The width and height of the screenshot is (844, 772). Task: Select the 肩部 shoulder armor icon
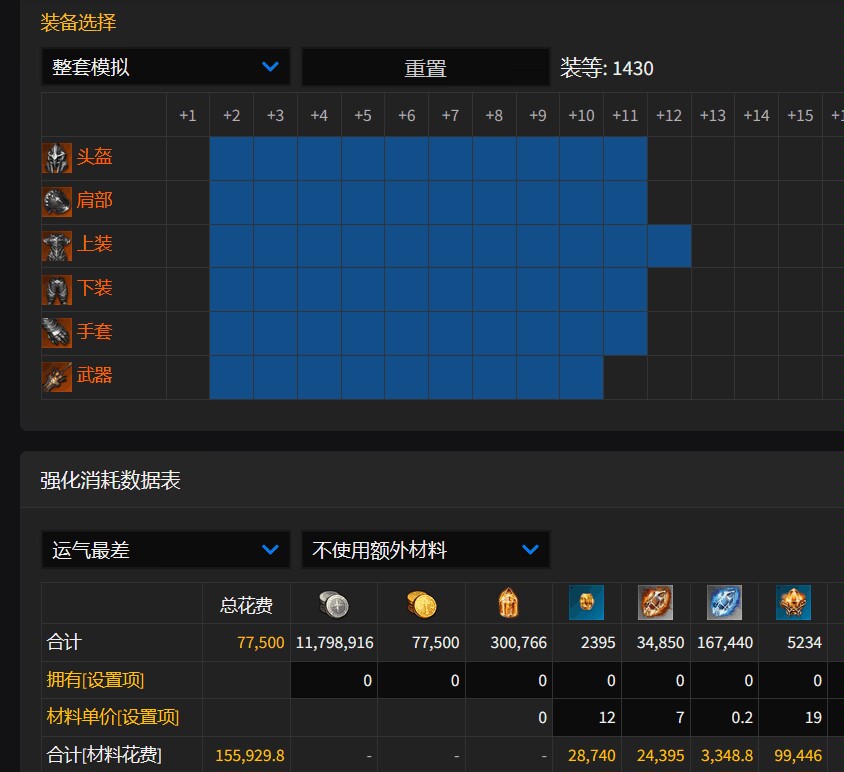(x=57, y=201)
